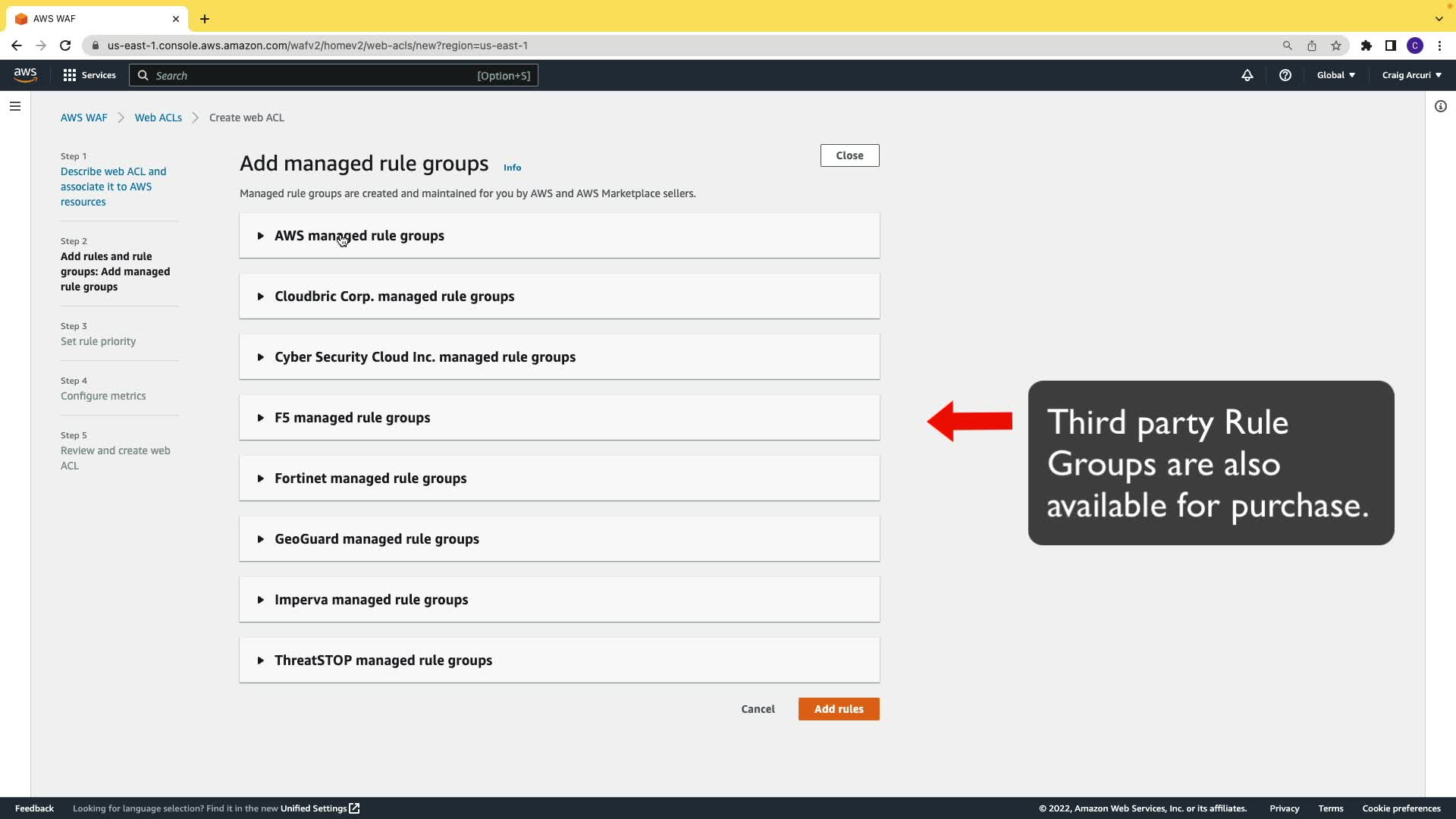Expand Fortinet managed rule groups

370,479
